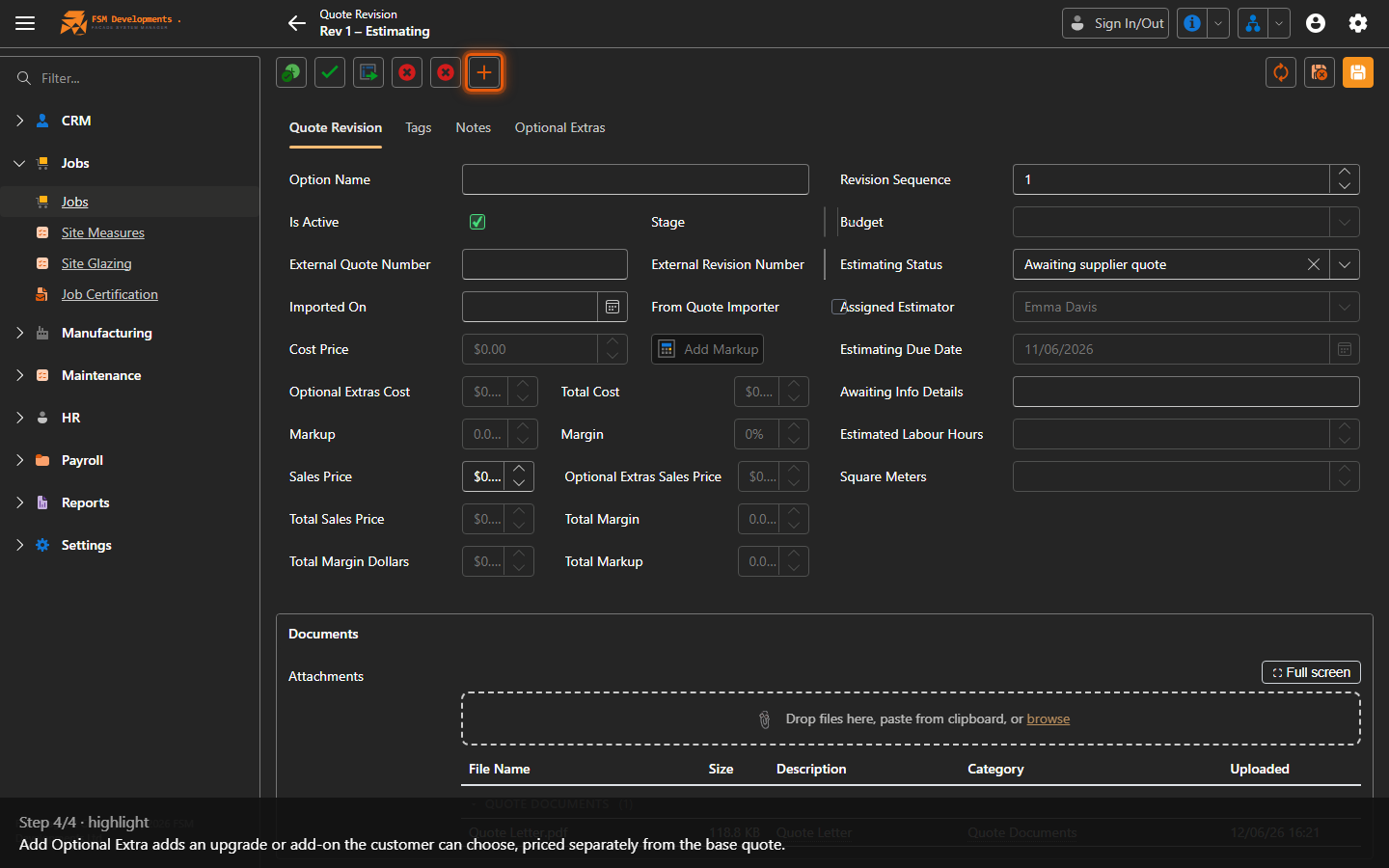This screenshot has height=868, width=1389.
Task: Open the settings gear icon in header
Action: [x=1358, y=23]
